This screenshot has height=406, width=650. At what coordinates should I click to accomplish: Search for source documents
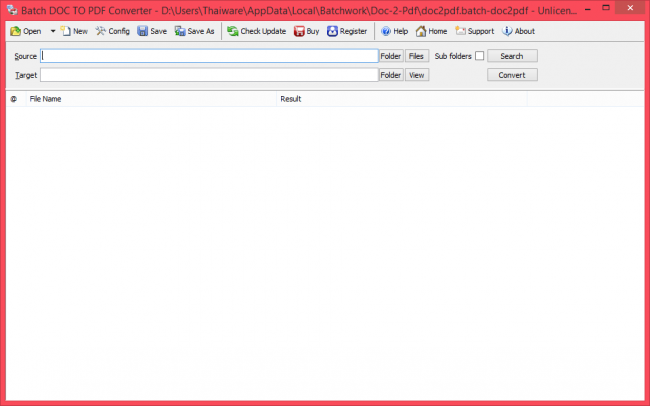tap(512, 56)
